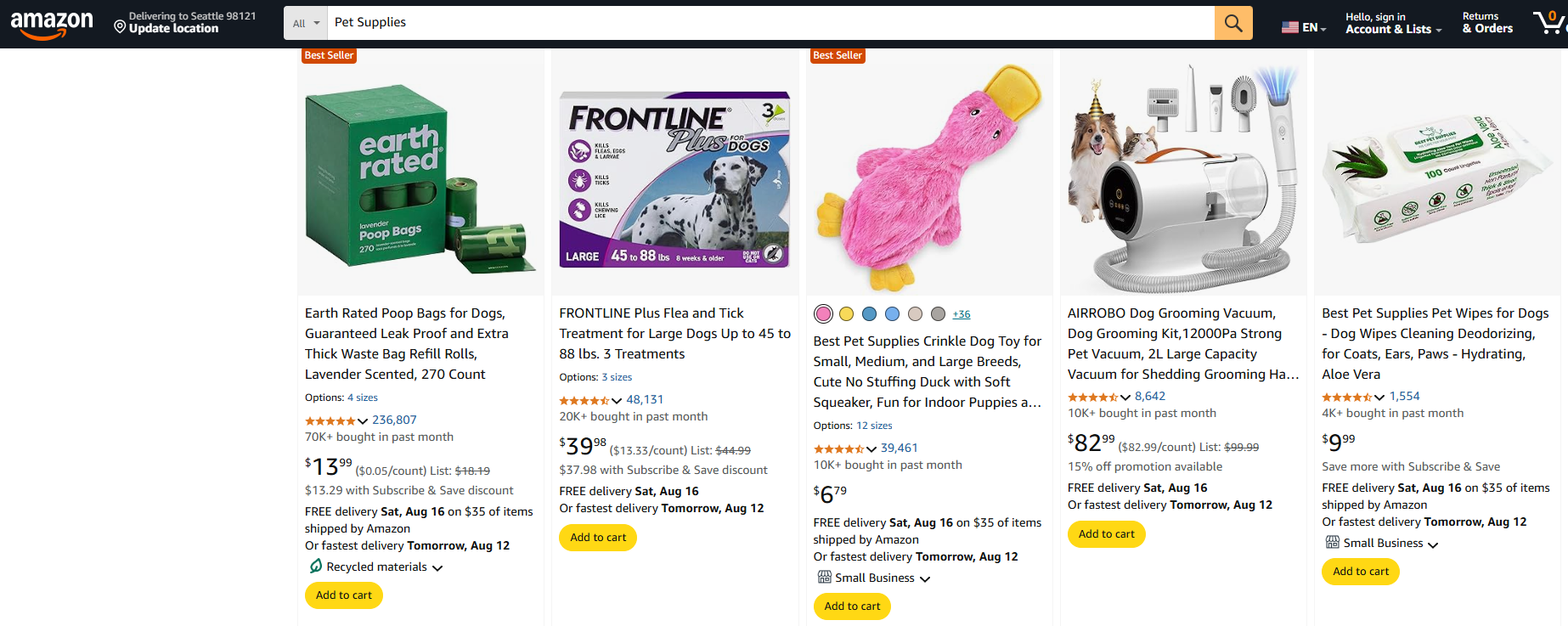The image size is (1568, 626).
Task: Open the 12 sizes link for crinkle toy
Action: [873, 425]
